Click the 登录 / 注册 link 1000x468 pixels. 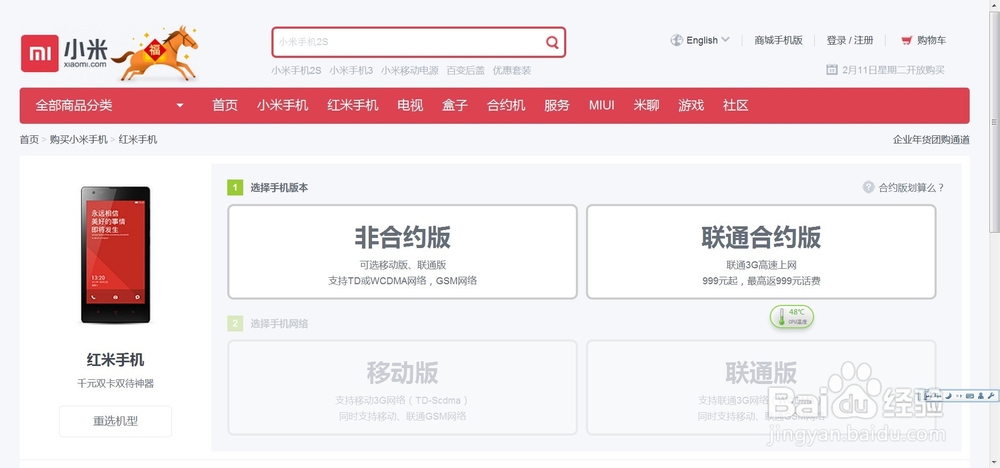[849, 40]
